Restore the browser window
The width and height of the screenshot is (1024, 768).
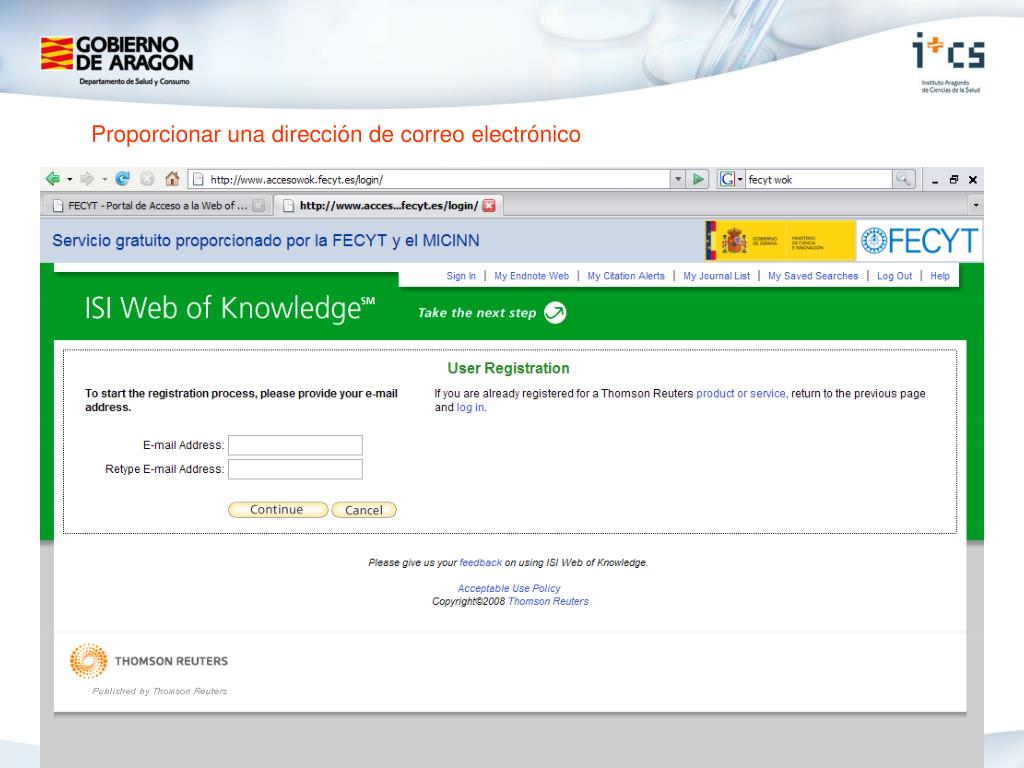pyautogui.click(x=953, y=180)
